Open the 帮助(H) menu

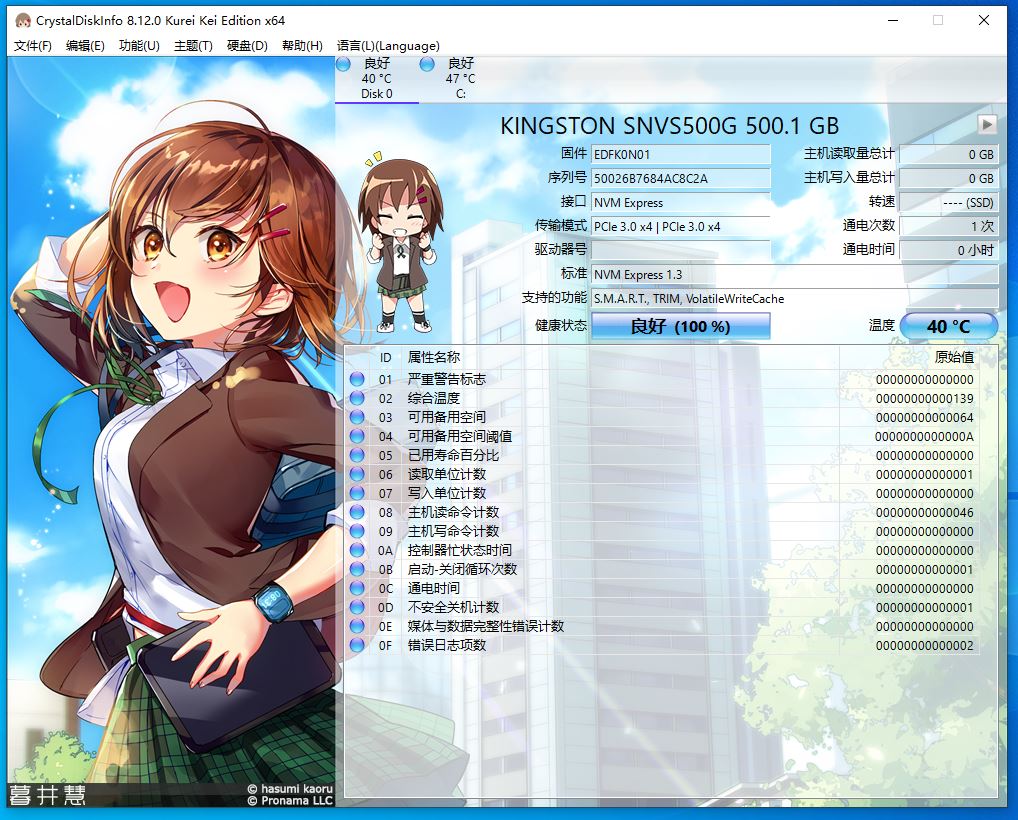pyautogui.click(x=302, y=45)
